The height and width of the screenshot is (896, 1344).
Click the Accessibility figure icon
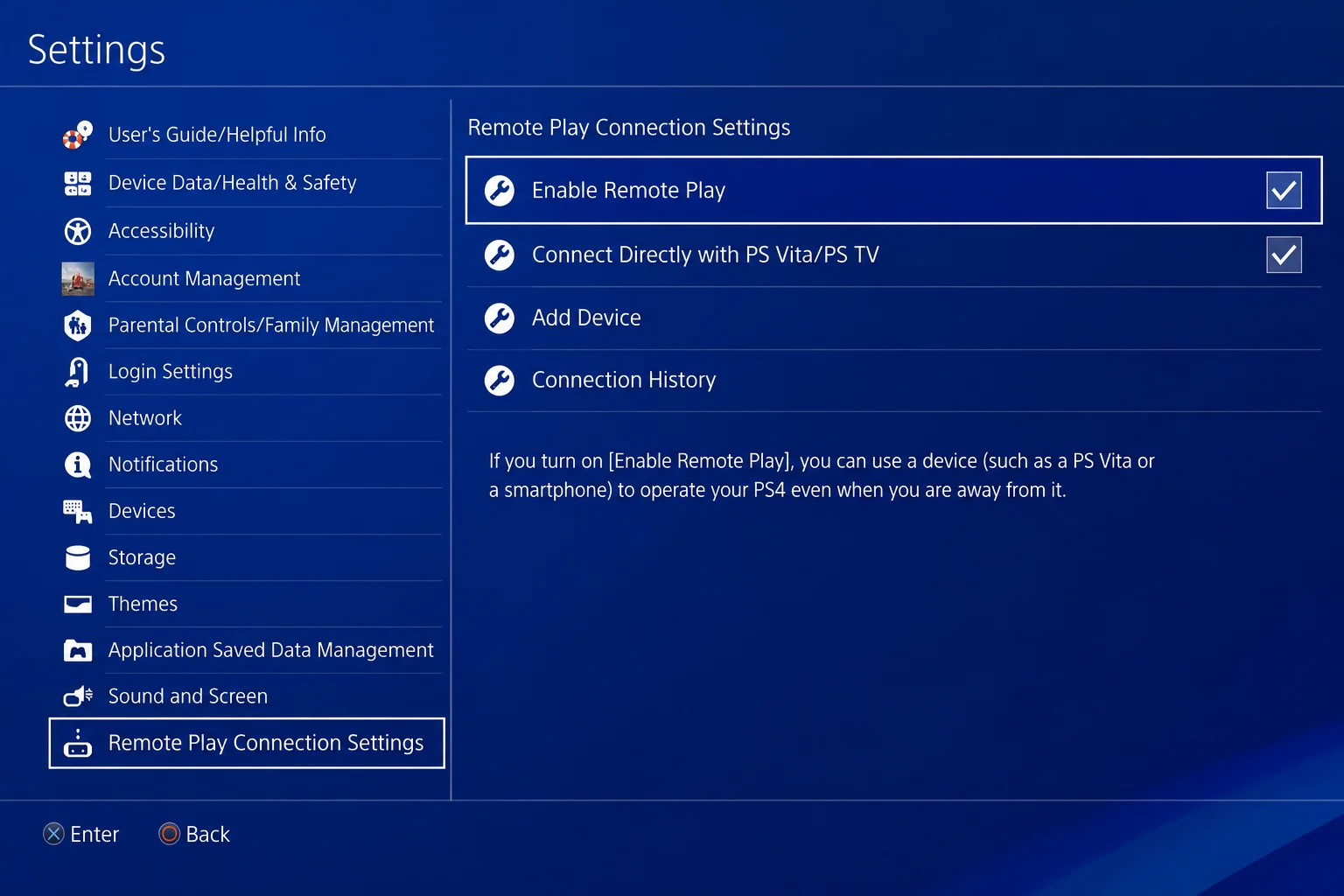78,231
